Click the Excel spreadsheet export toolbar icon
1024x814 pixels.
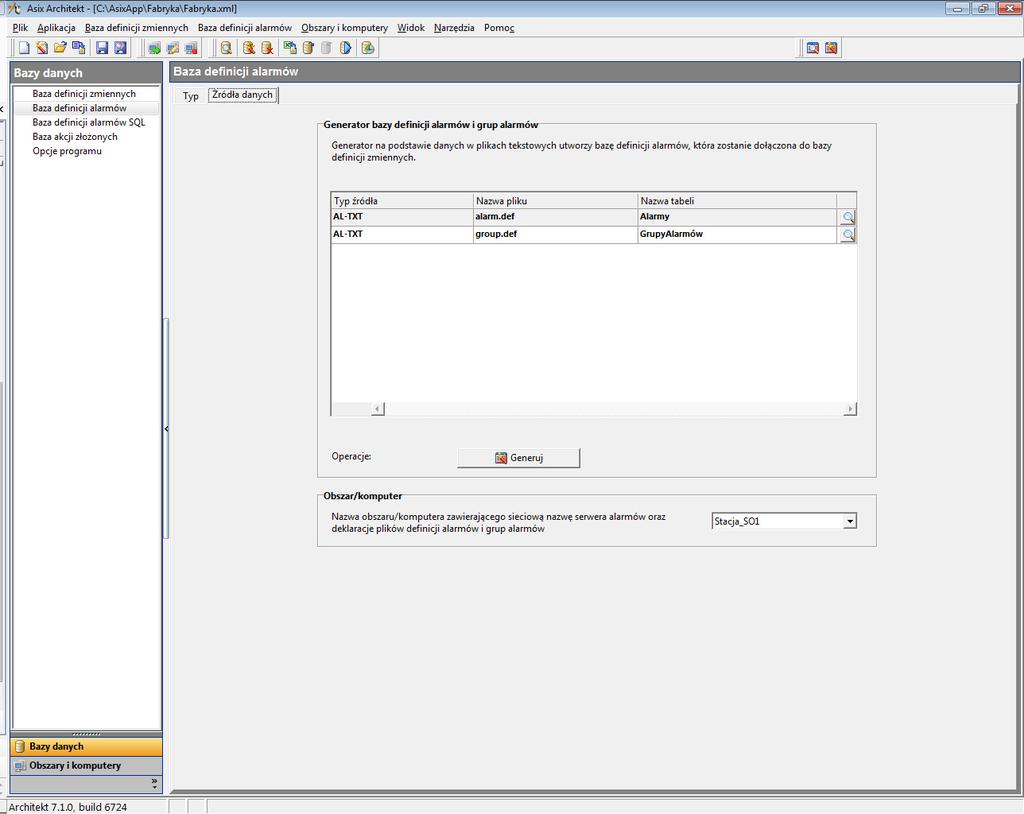click(290, 48)
